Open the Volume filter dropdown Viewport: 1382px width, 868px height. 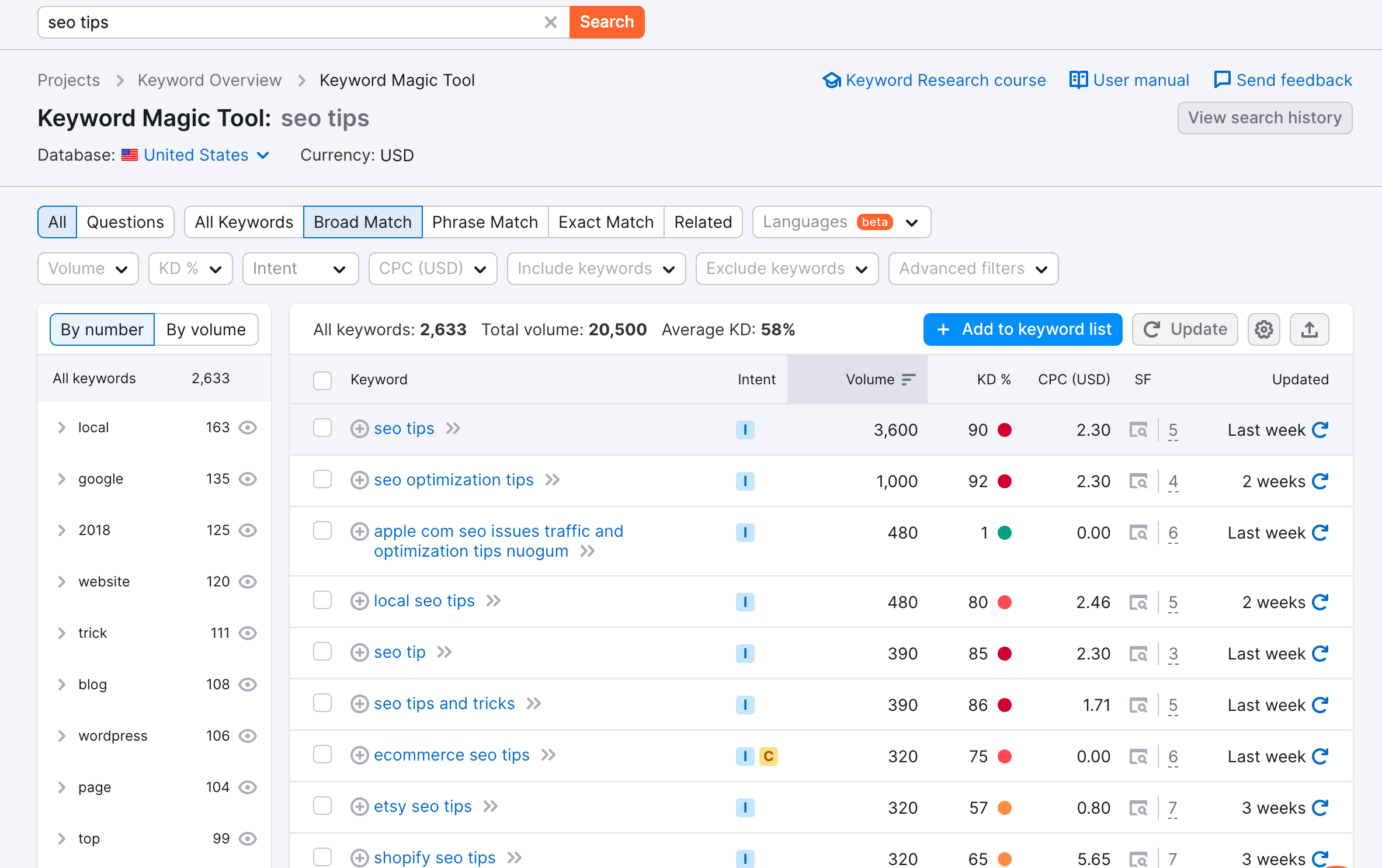(88, 269)
